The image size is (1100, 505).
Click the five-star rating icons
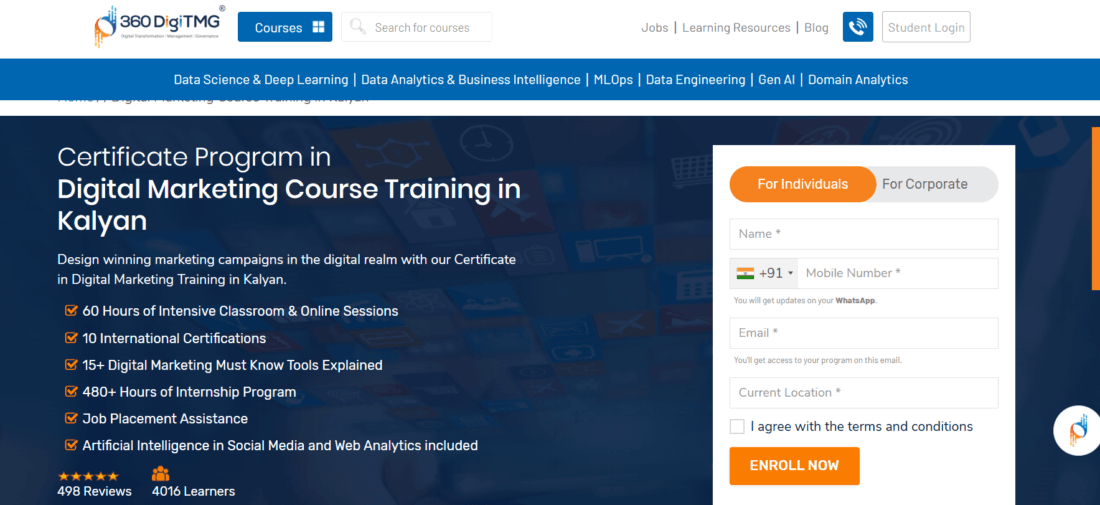tap(88, 476)
